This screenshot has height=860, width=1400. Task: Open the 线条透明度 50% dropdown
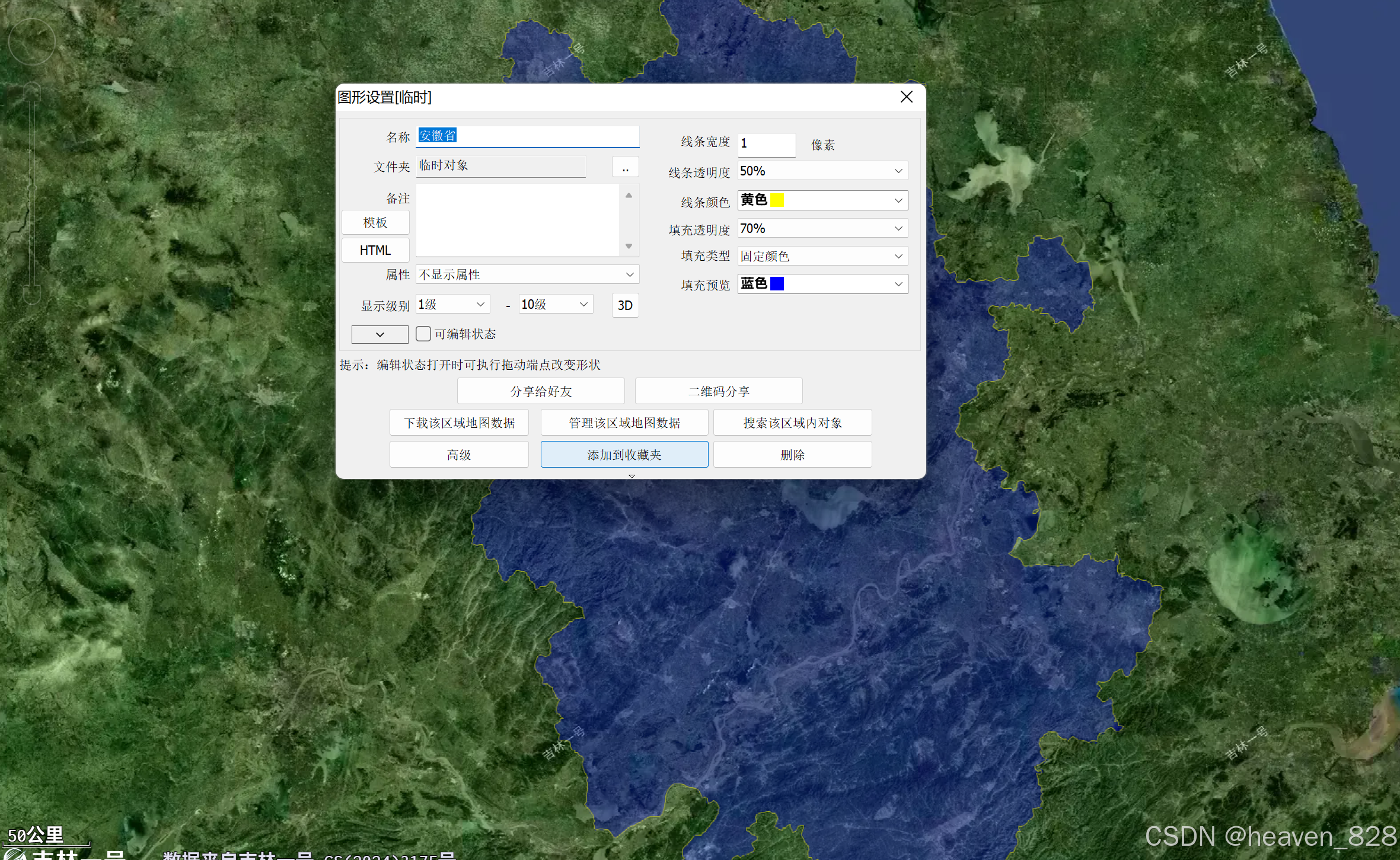tap(822, 171)
